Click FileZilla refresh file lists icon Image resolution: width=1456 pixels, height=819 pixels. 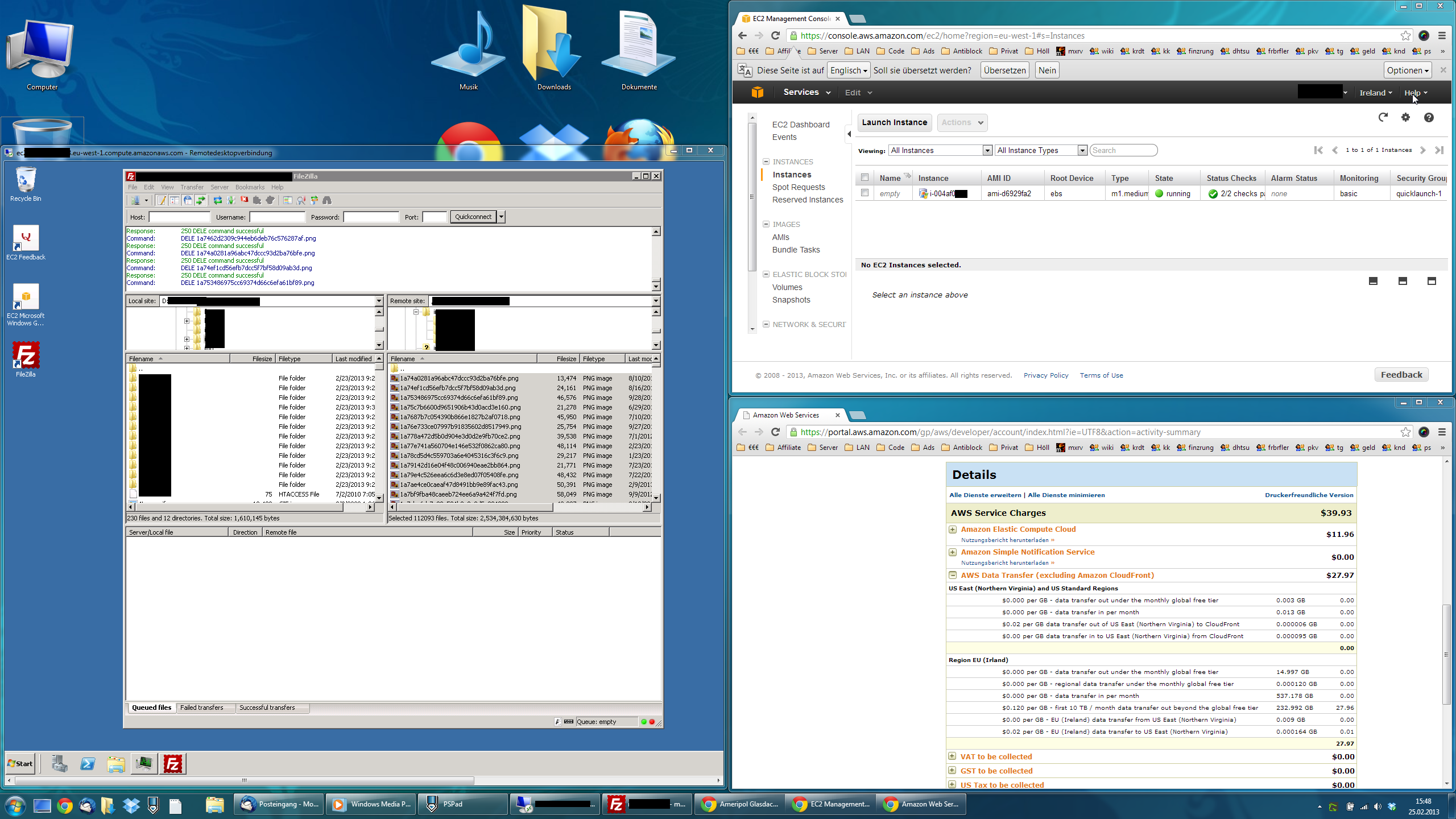[x=218, y=200]
